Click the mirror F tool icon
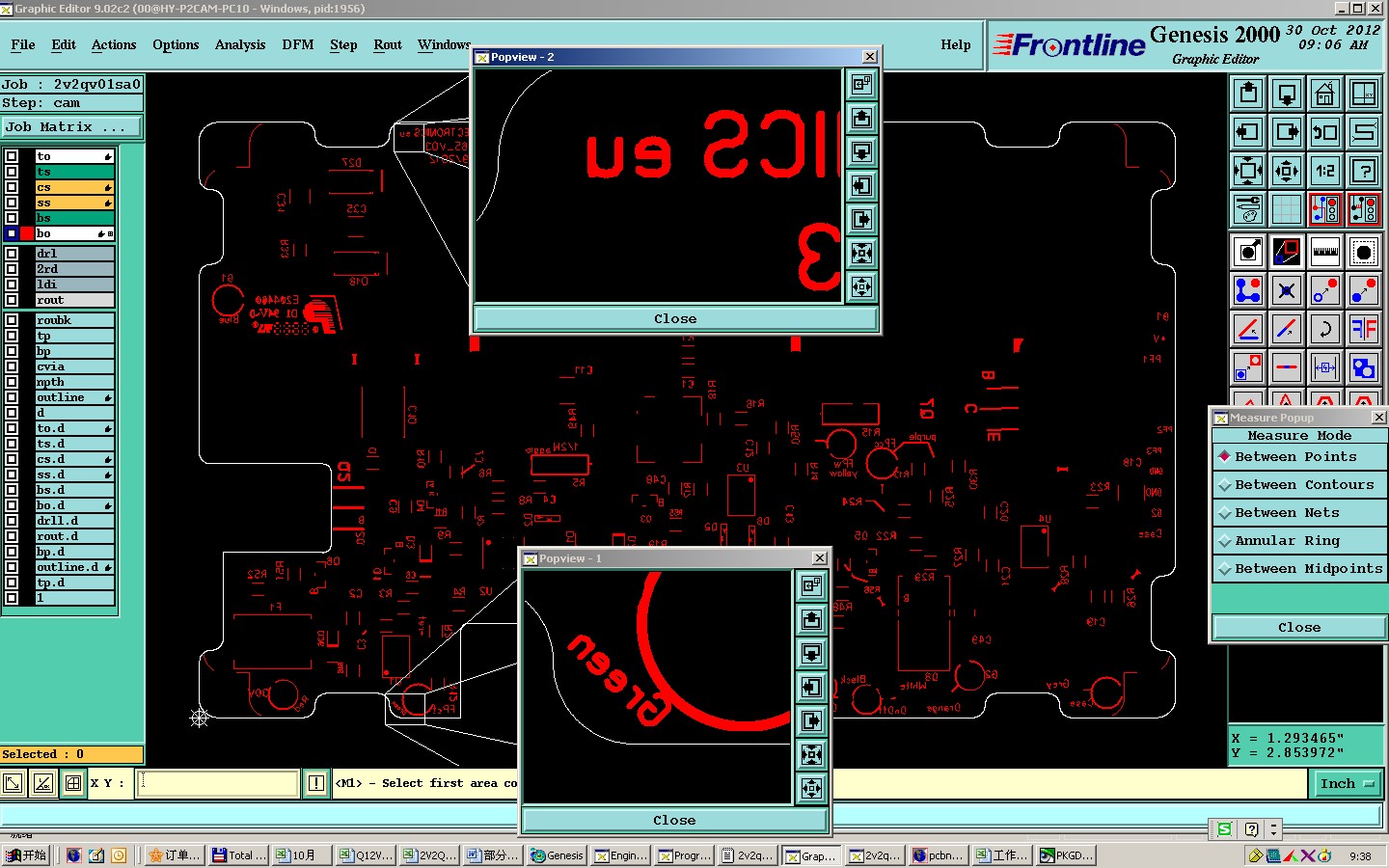 (1364, 329)
